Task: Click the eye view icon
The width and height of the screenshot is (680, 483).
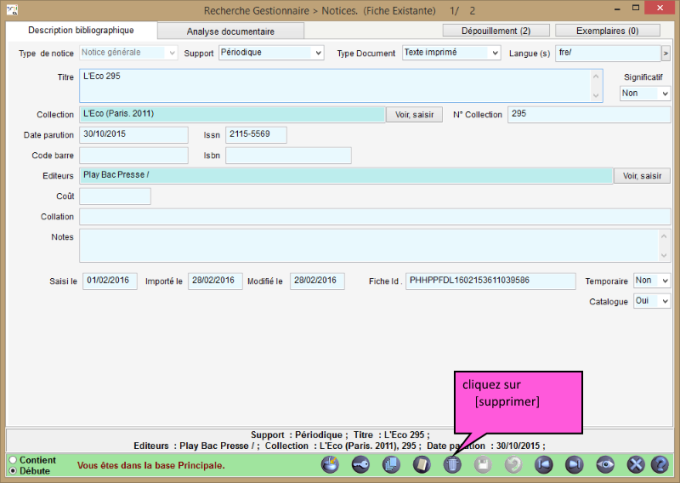Action: (604, 465)
